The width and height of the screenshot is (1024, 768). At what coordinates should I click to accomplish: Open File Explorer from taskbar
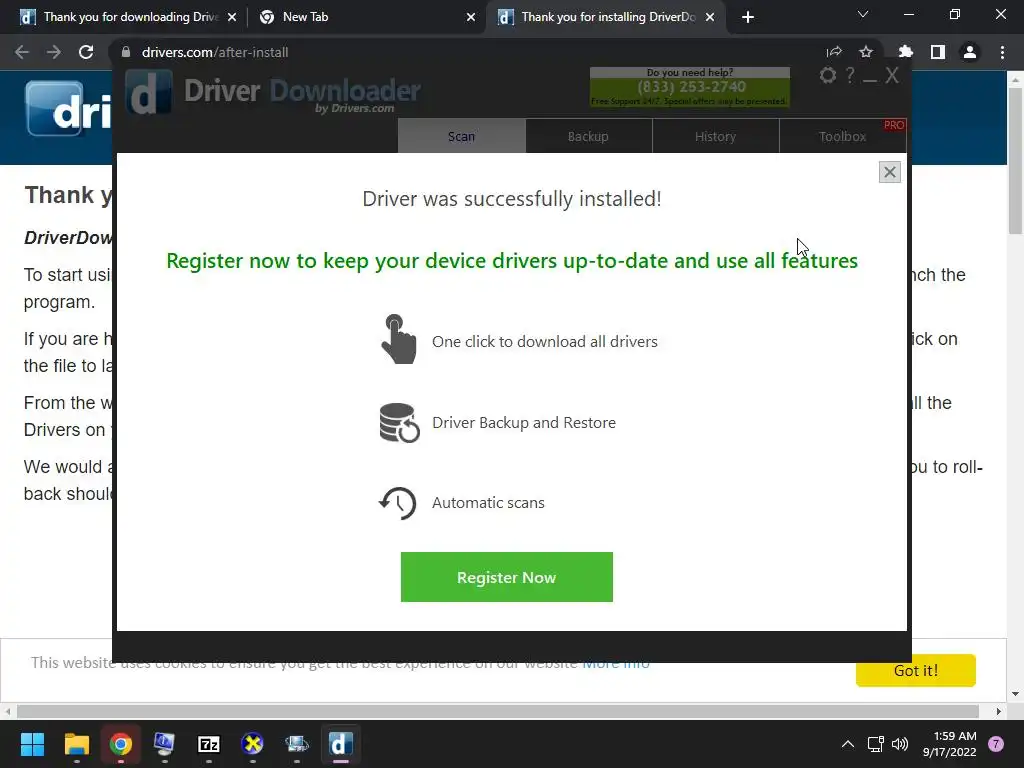[76, 744]
